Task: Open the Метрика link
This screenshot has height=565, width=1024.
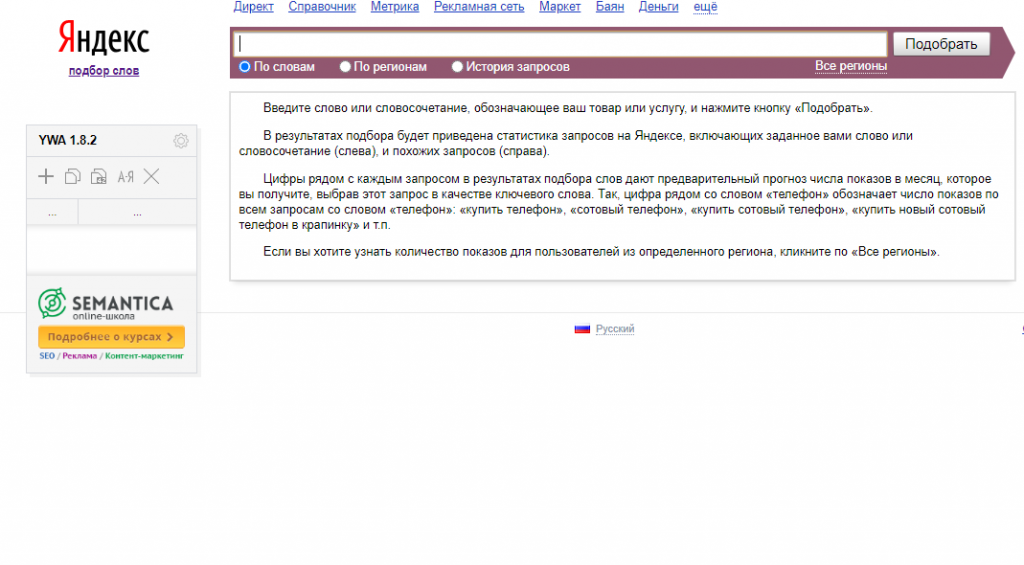Action: tap(394, 7)
